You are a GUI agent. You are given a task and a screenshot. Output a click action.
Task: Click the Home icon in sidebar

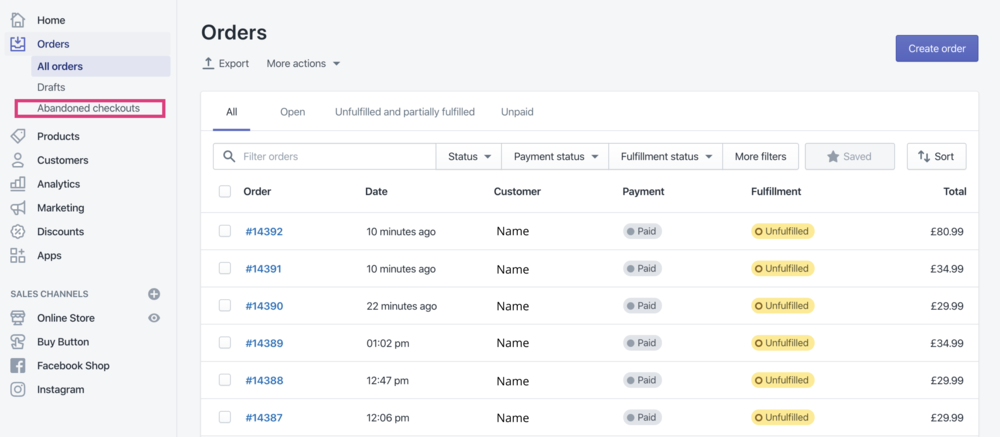coord(18,20)
